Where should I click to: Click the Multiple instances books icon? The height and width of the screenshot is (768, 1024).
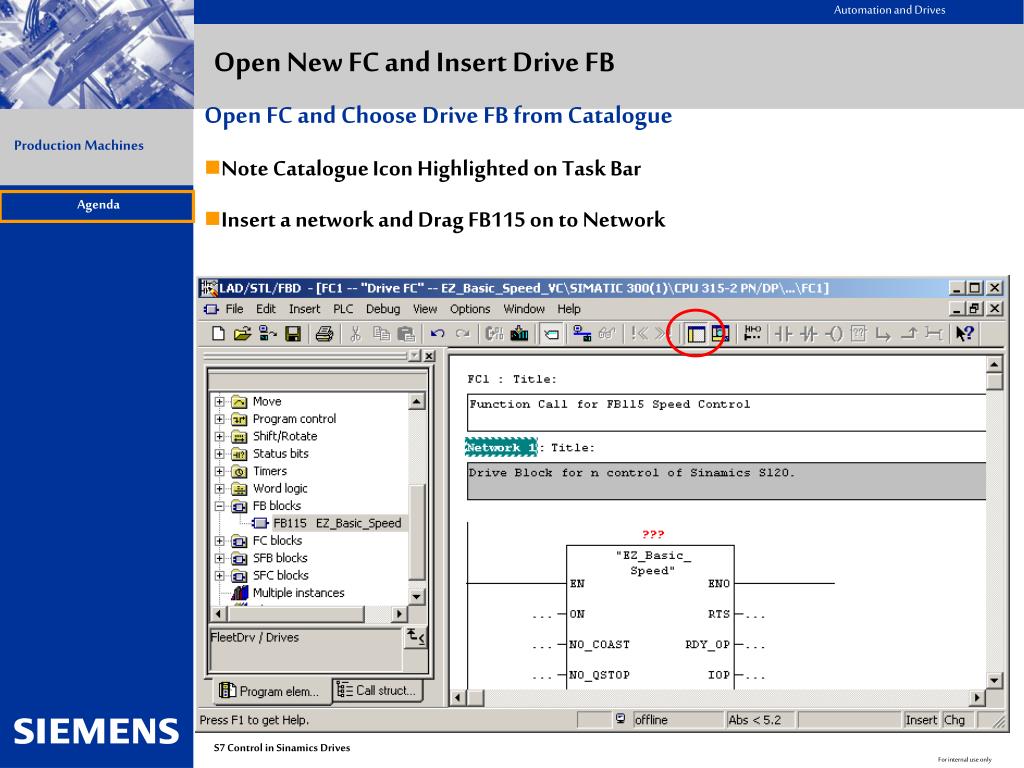coord(240,592)
